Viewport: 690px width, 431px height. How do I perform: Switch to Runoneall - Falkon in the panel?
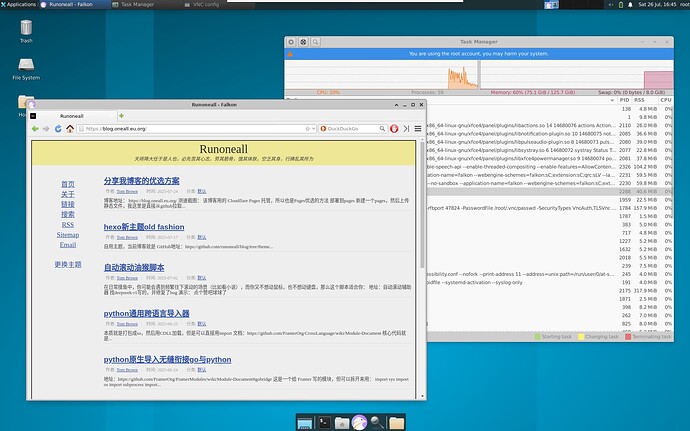73,4
